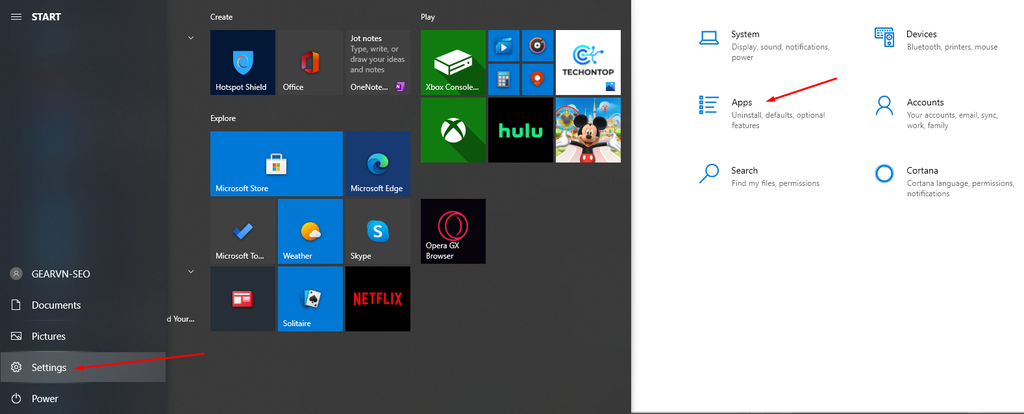The image size is (1024, 414).
Task: Open the Xbox Console Companion tile
Action: [x=453, y=63]
